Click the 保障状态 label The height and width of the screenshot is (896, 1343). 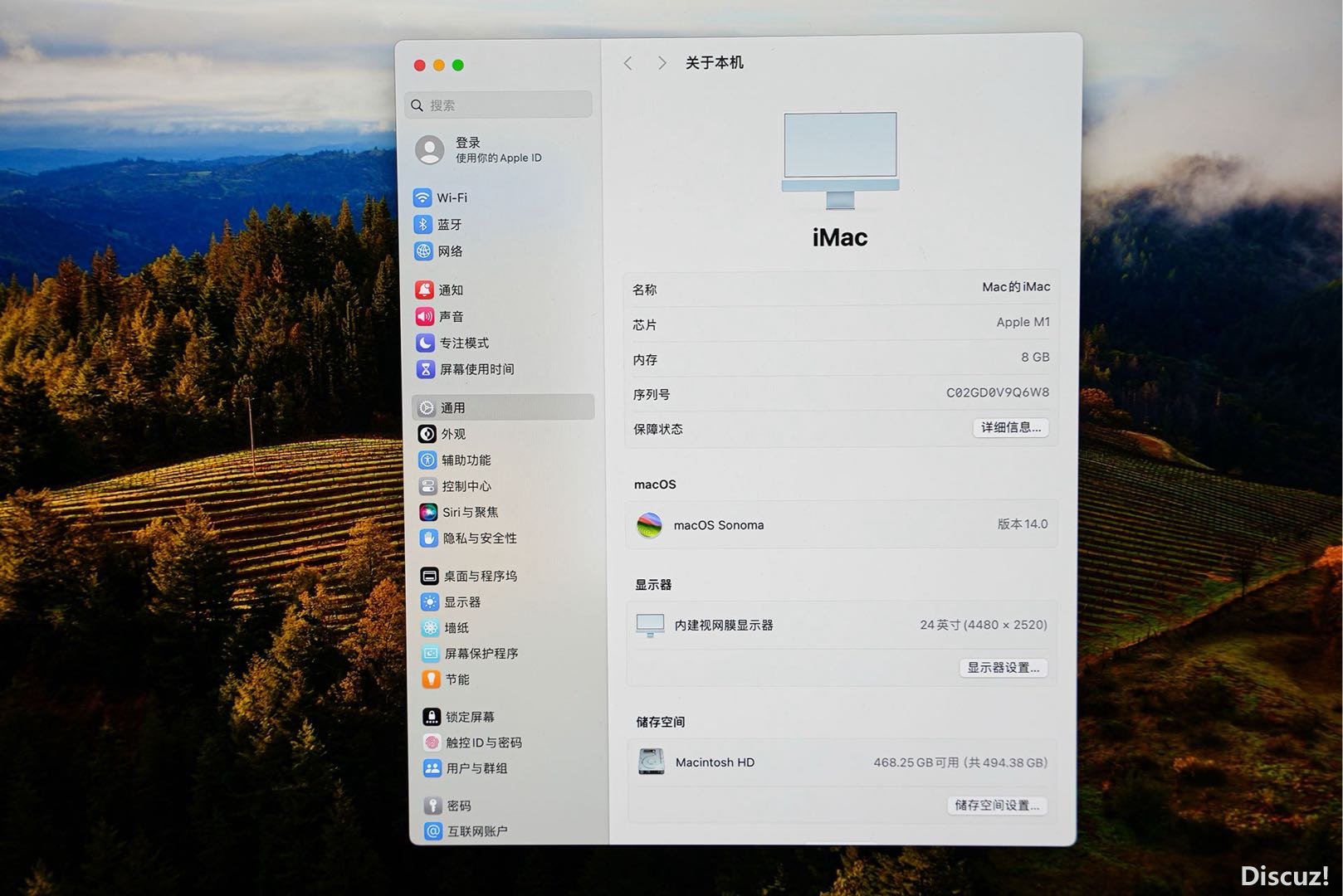pos(658,429)
